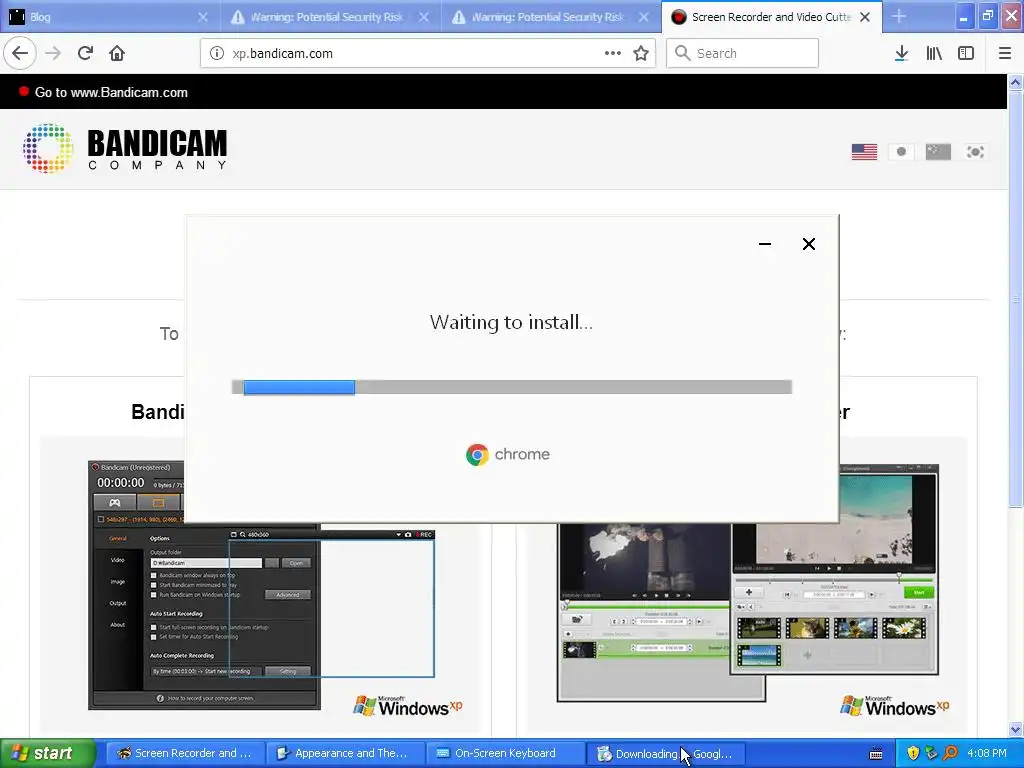Select the US flag language icon
The image size is (1024, 768).
tap(865, 152)
